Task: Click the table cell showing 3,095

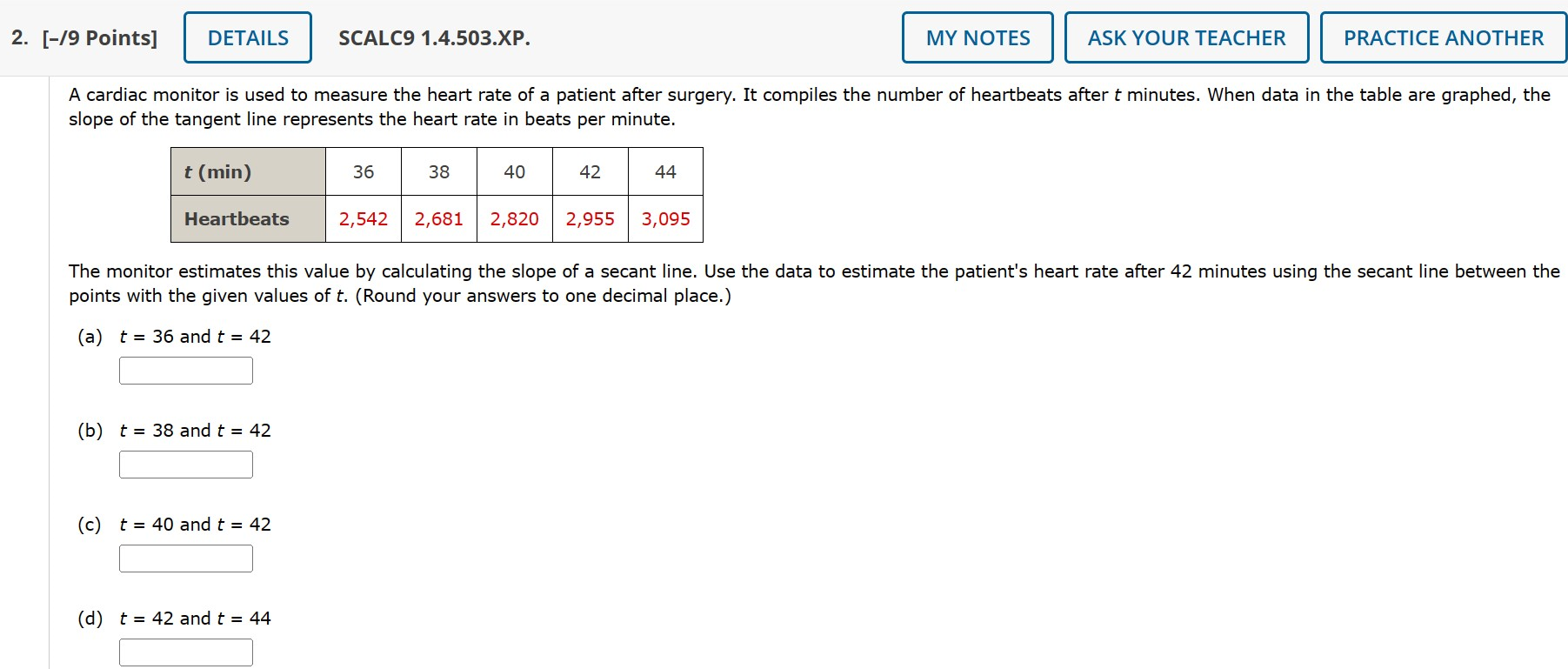Action: click(665, 219)
